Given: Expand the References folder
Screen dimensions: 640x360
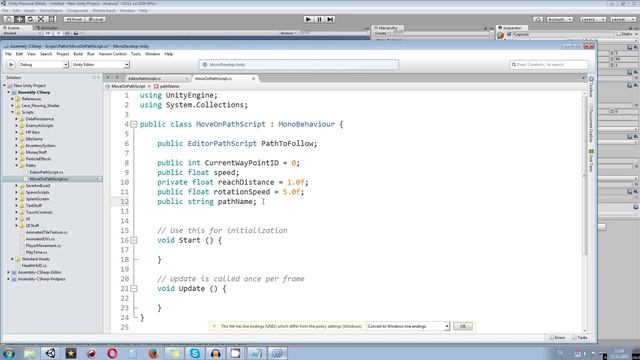Looking at the screenshot, I should [x=13, y=99].
